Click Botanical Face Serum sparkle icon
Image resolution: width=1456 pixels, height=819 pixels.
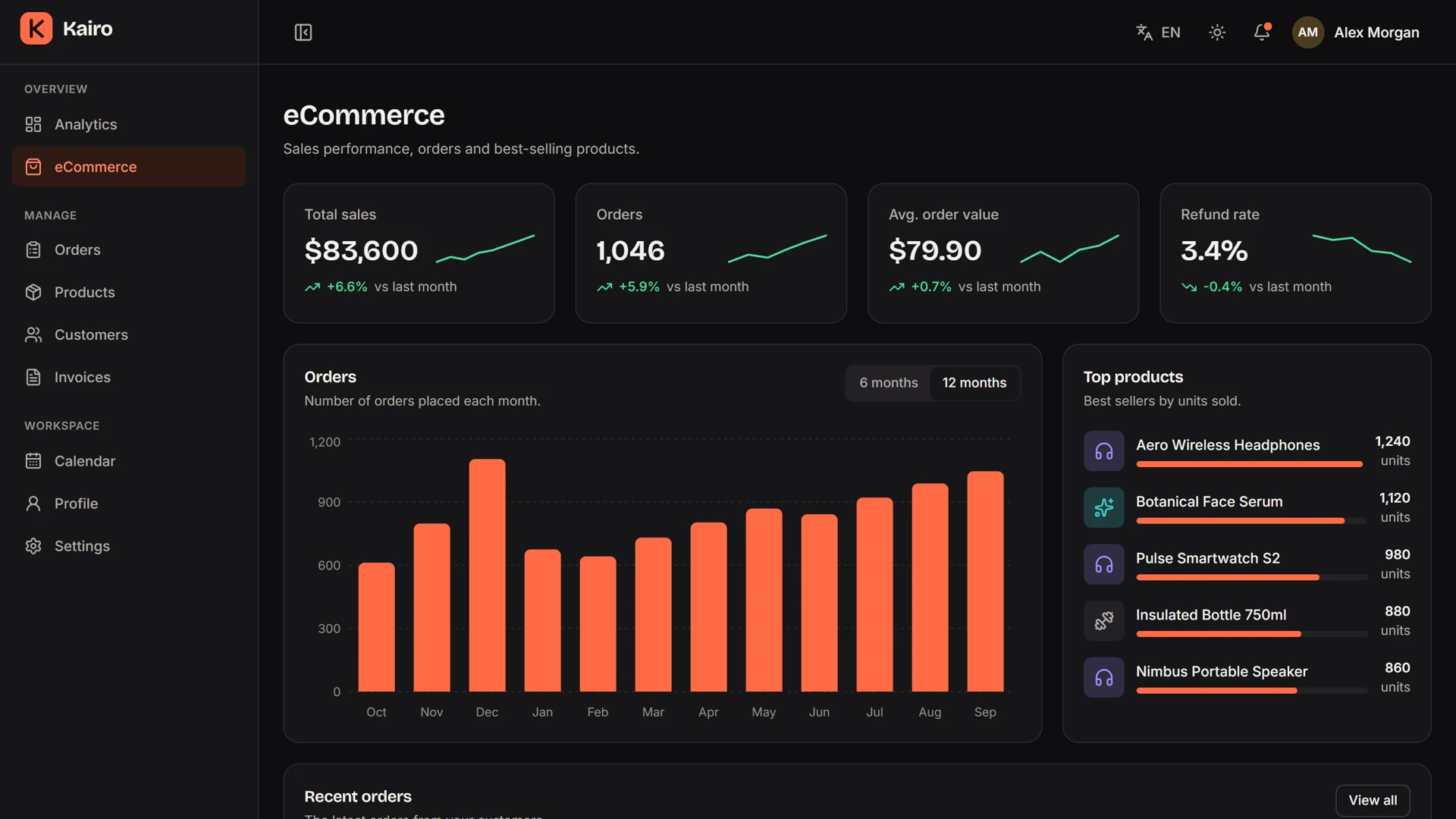click(x=1104, y=508)
